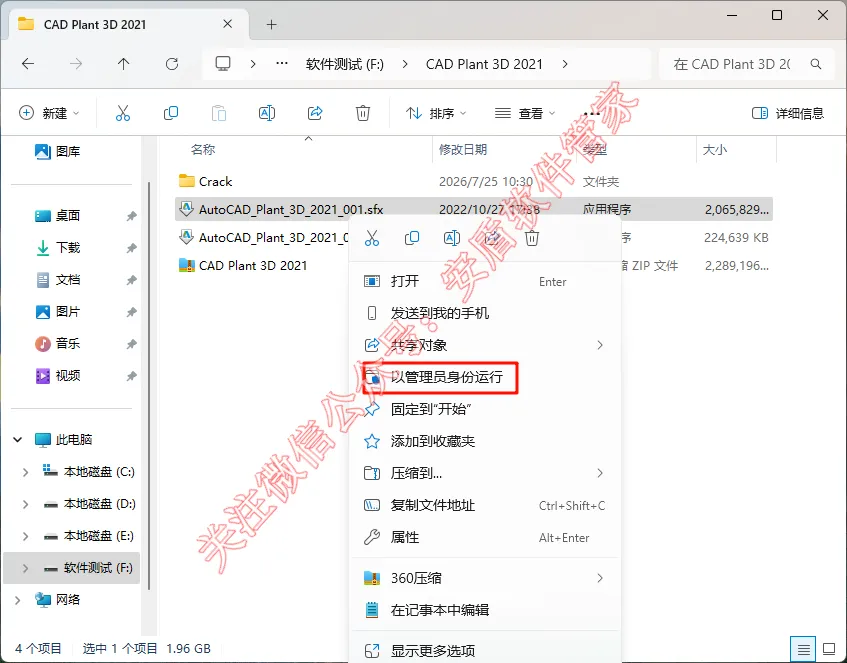
Task: Choose 显示更多选项
Action: click(485, 650)
